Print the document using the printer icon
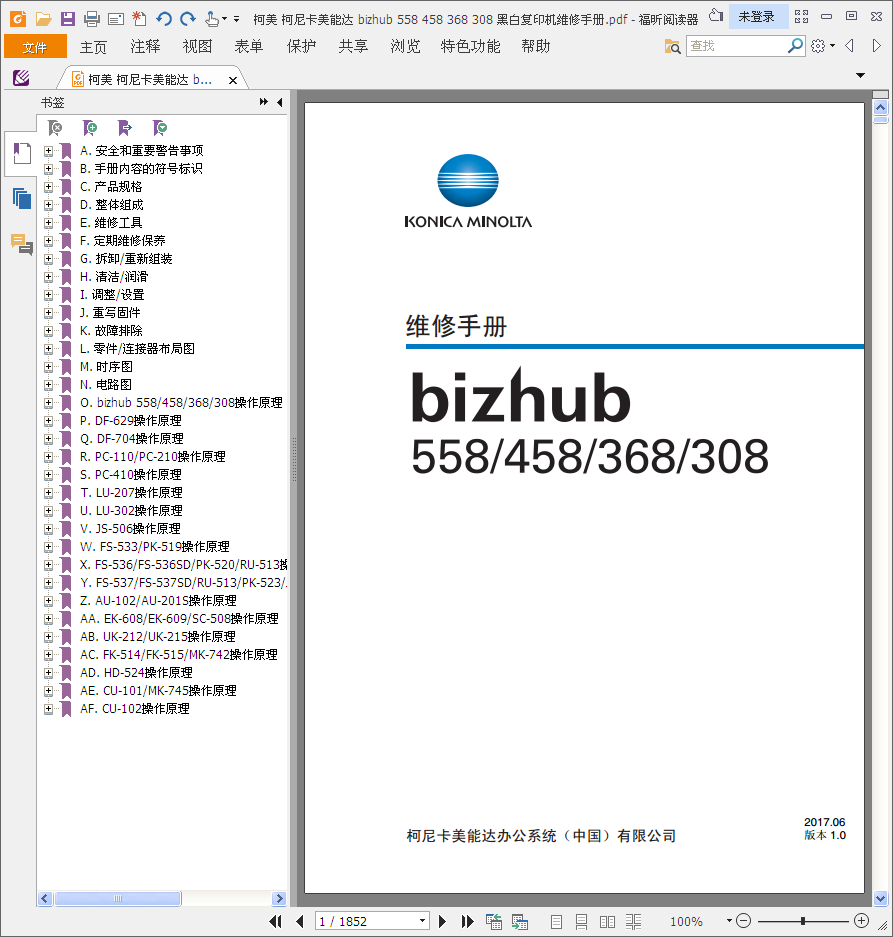Viewport: 893px width, 937px height. [x=92, y=19]
